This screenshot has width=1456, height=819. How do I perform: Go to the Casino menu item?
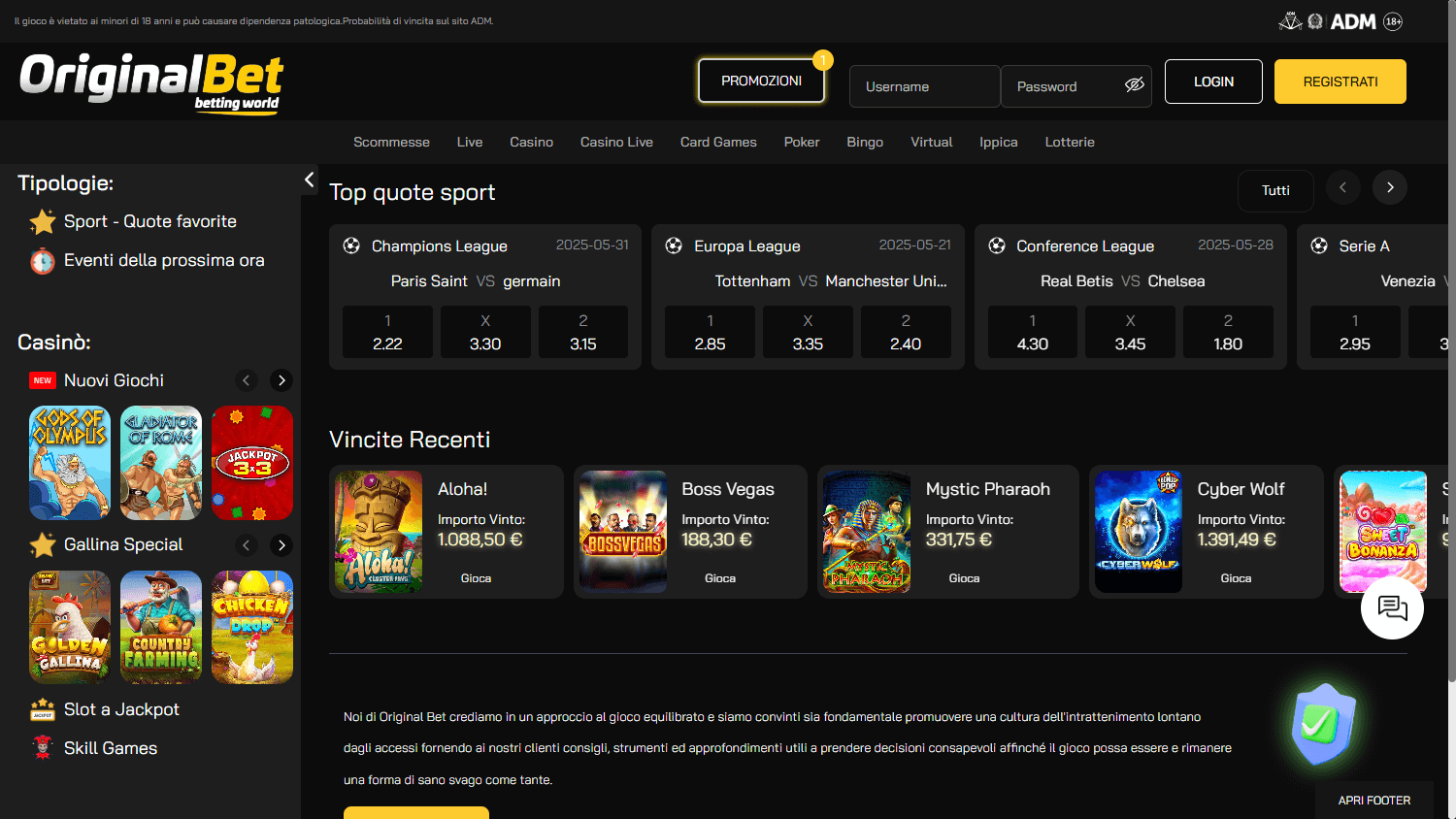point(532,142)
